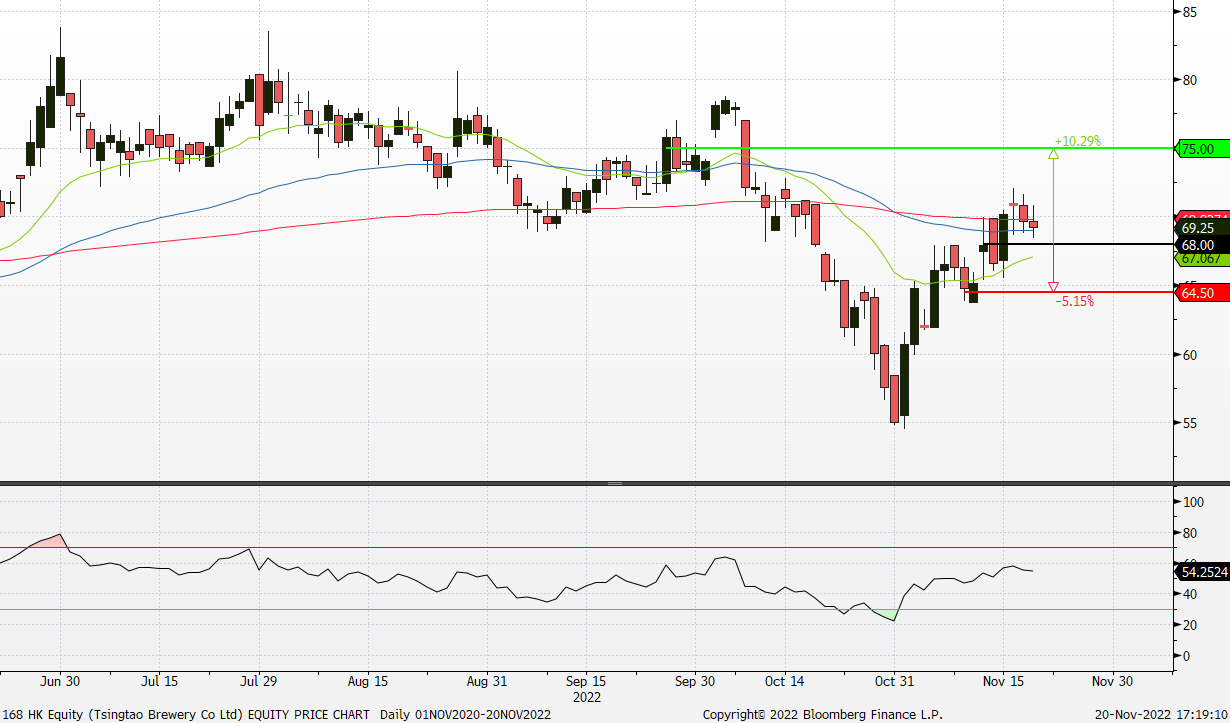Click the 69.25 last price tag
Image resolution: width=1230 pixels, height=723 pixels.
pyautogui.click(x=1204, y=229)
